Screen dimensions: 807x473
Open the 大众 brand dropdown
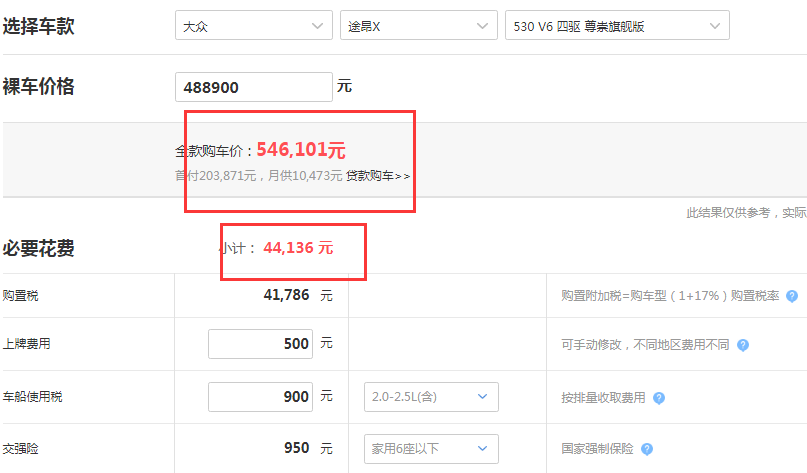(x=254, y=25)
